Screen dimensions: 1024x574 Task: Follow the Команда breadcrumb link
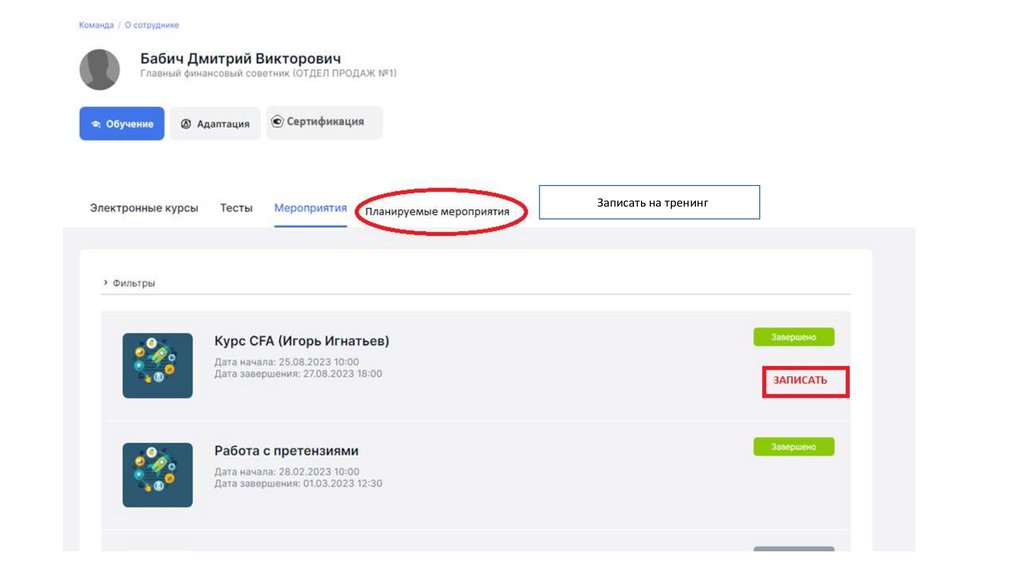(96, 25)
